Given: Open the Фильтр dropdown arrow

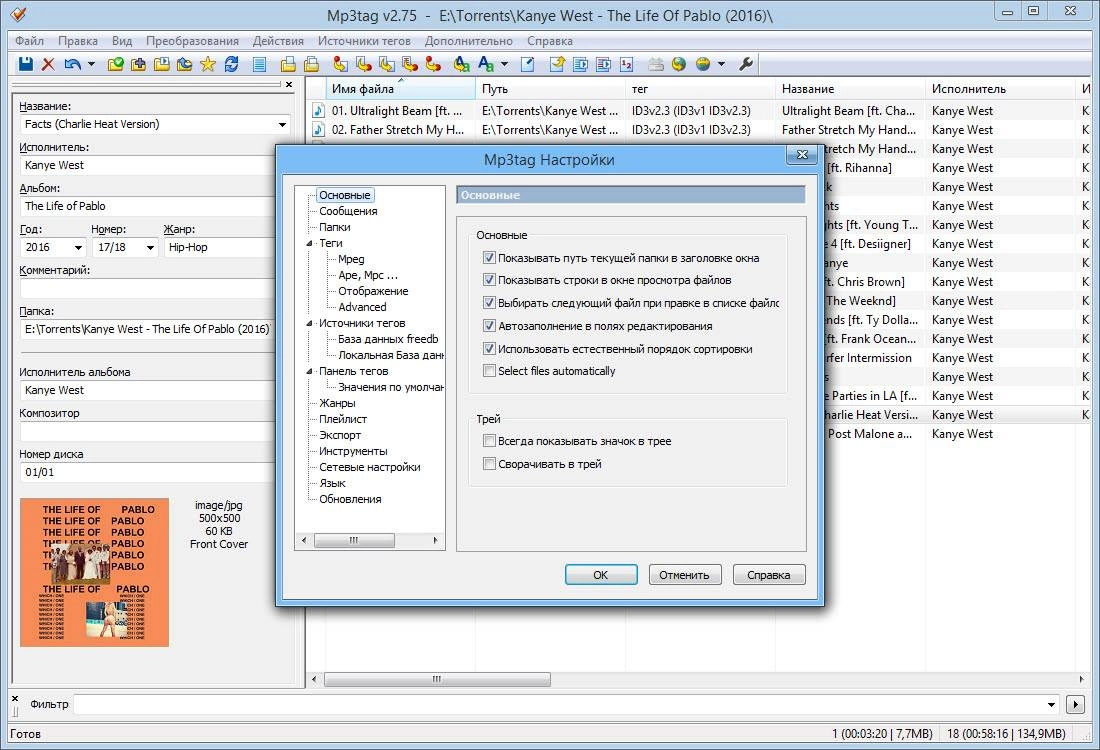Looking at the screenshot, I should point(1052,704).
